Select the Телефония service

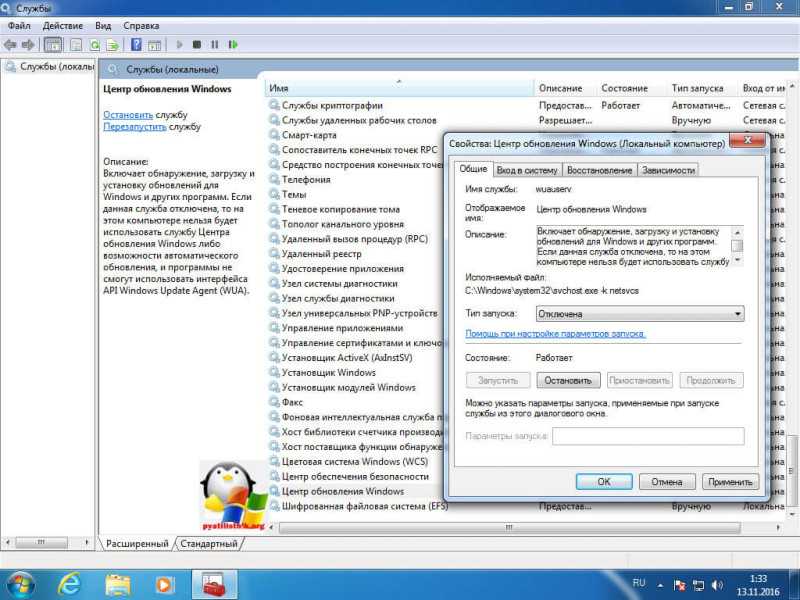(306, 180)
